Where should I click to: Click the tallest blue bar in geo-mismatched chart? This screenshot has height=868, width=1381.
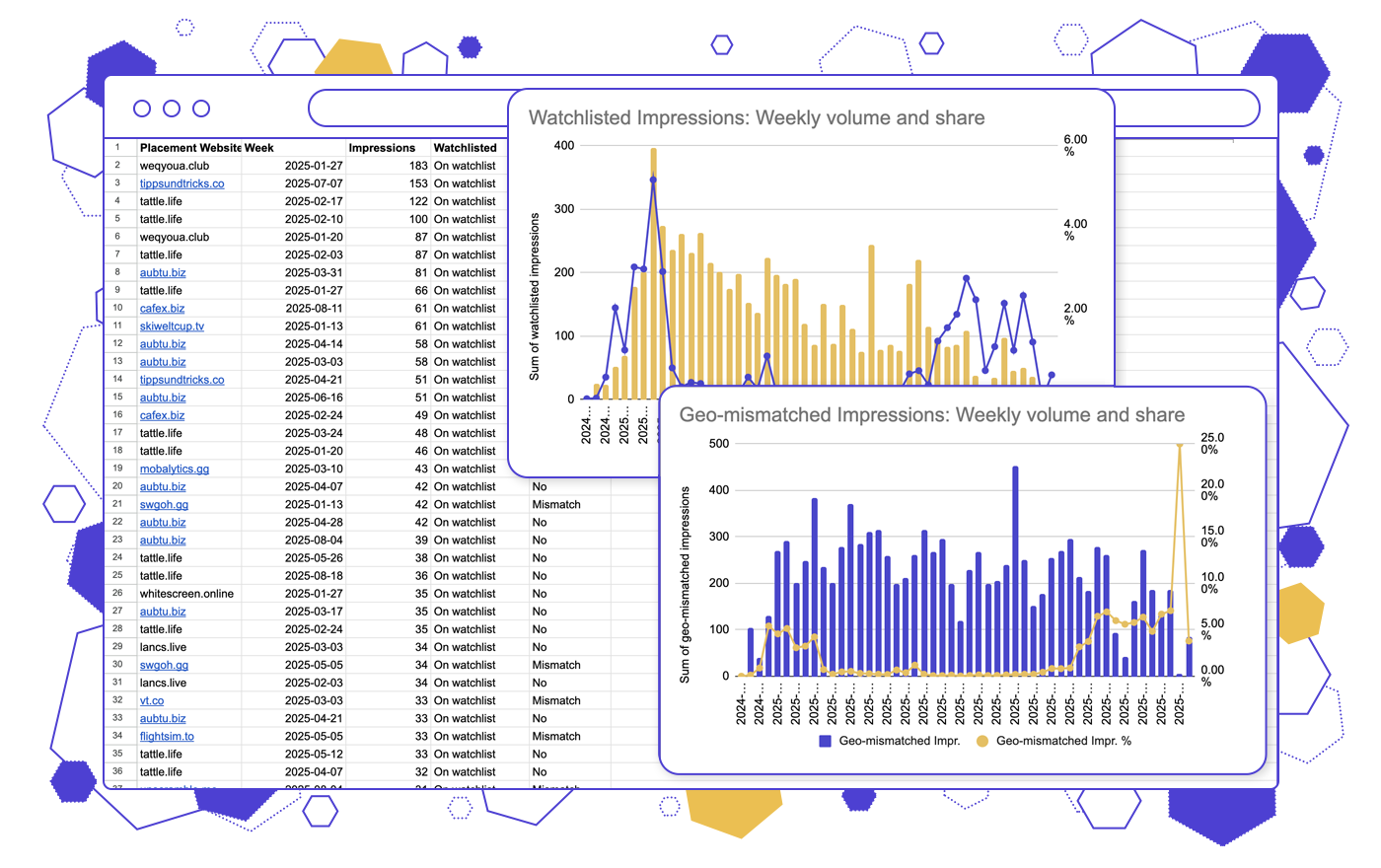[1015, 572]
